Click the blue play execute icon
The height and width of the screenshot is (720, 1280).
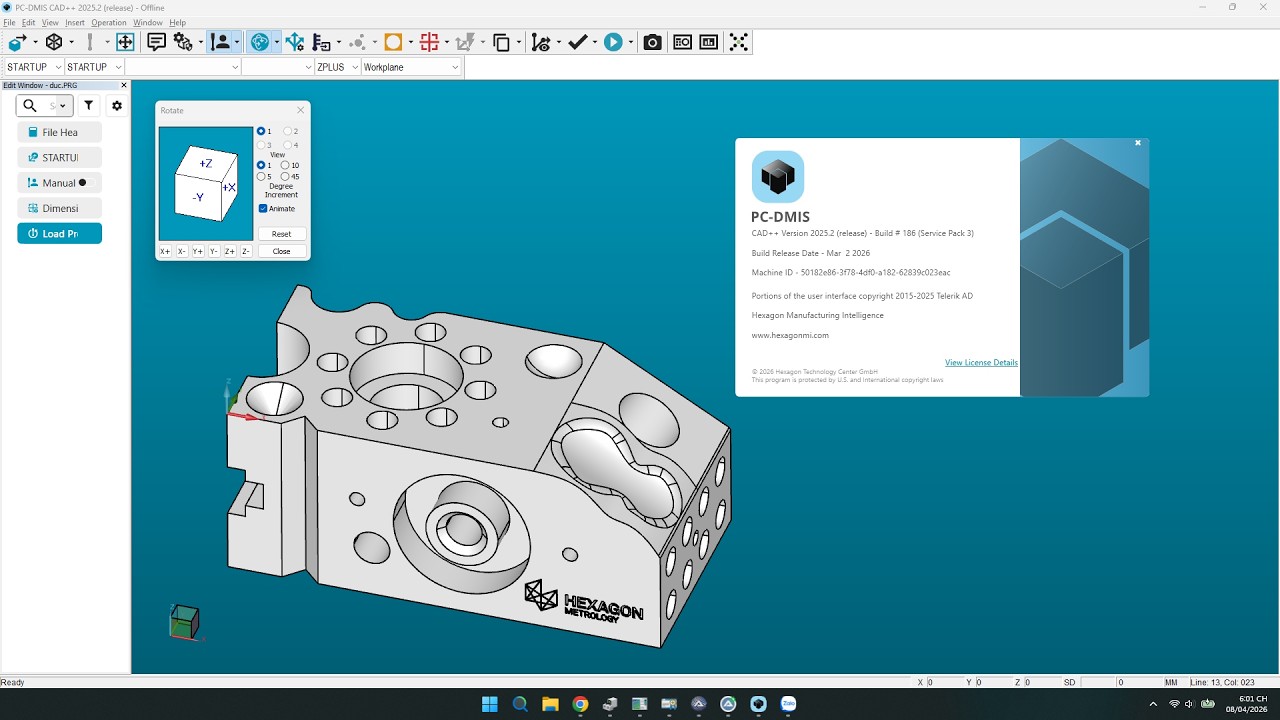[x=613, y=42]
